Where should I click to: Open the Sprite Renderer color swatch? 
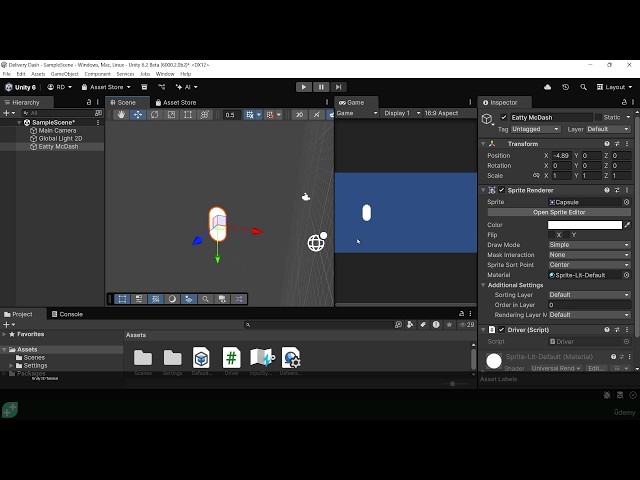(x=584, y=225)
